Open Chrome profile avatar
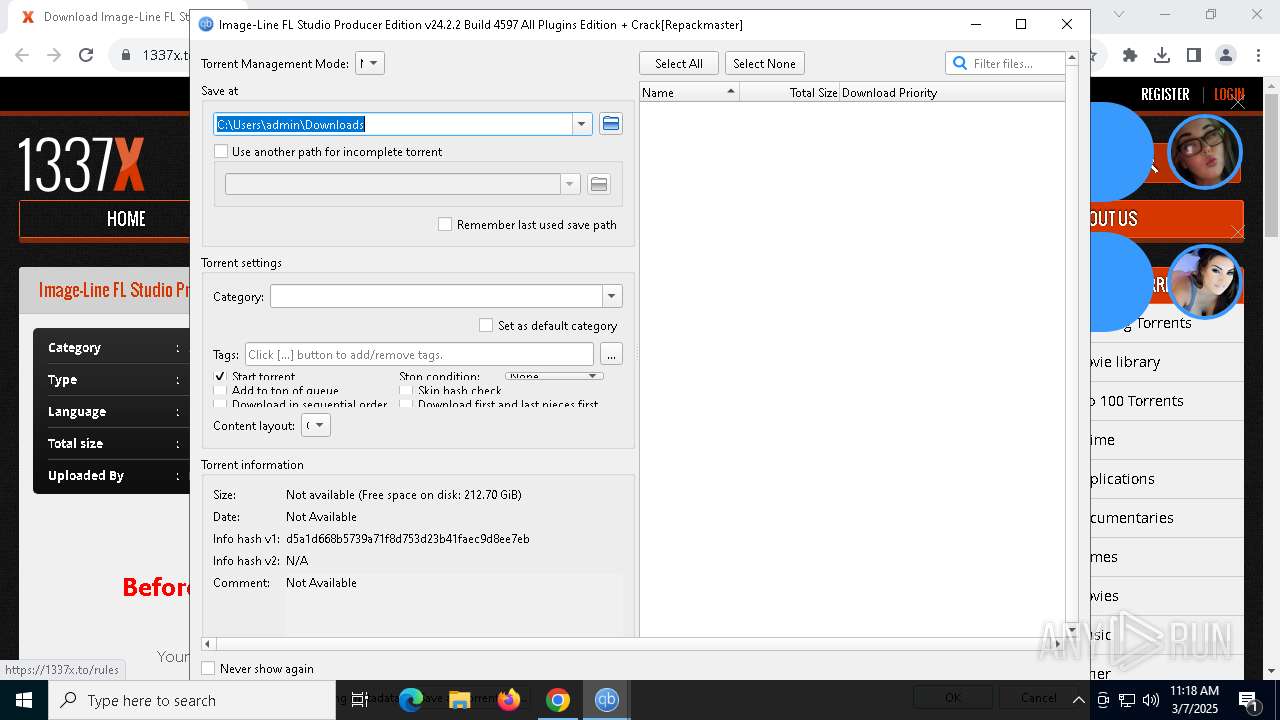The image size is (1280, 720). coord(1226,55)
